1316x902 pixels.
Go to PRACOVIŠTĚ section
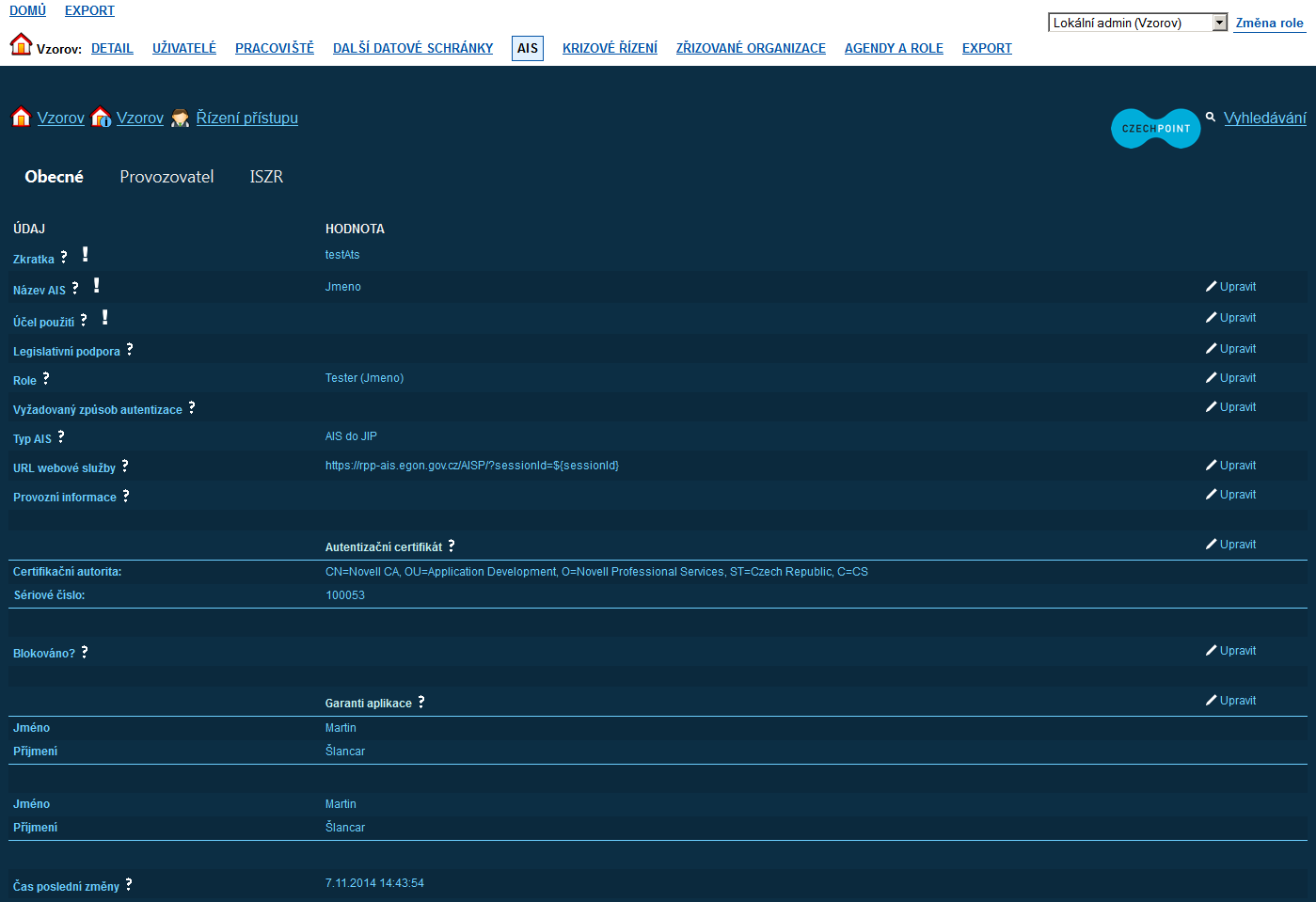tap(275, 48)
